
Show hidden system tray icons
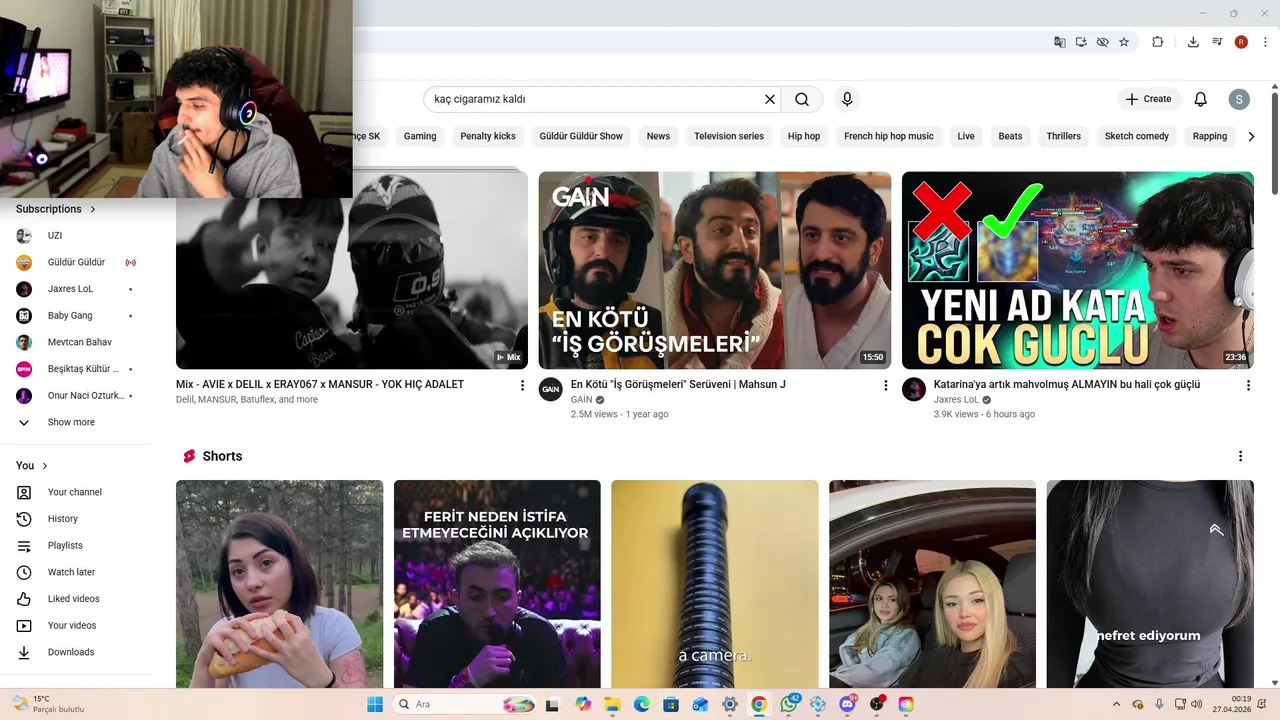pos(1117,704)
